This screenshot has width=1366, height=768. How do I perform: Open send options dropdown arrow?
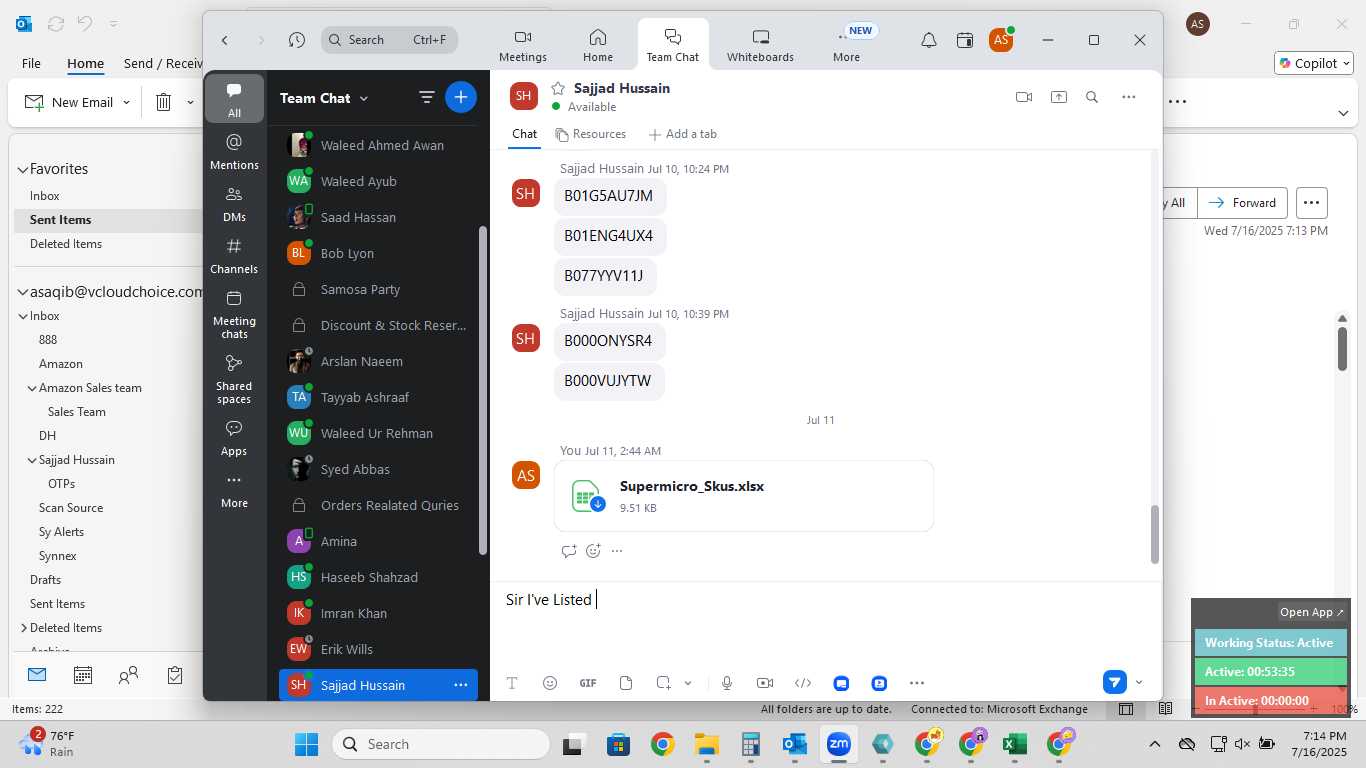[x=1139, y=683]
